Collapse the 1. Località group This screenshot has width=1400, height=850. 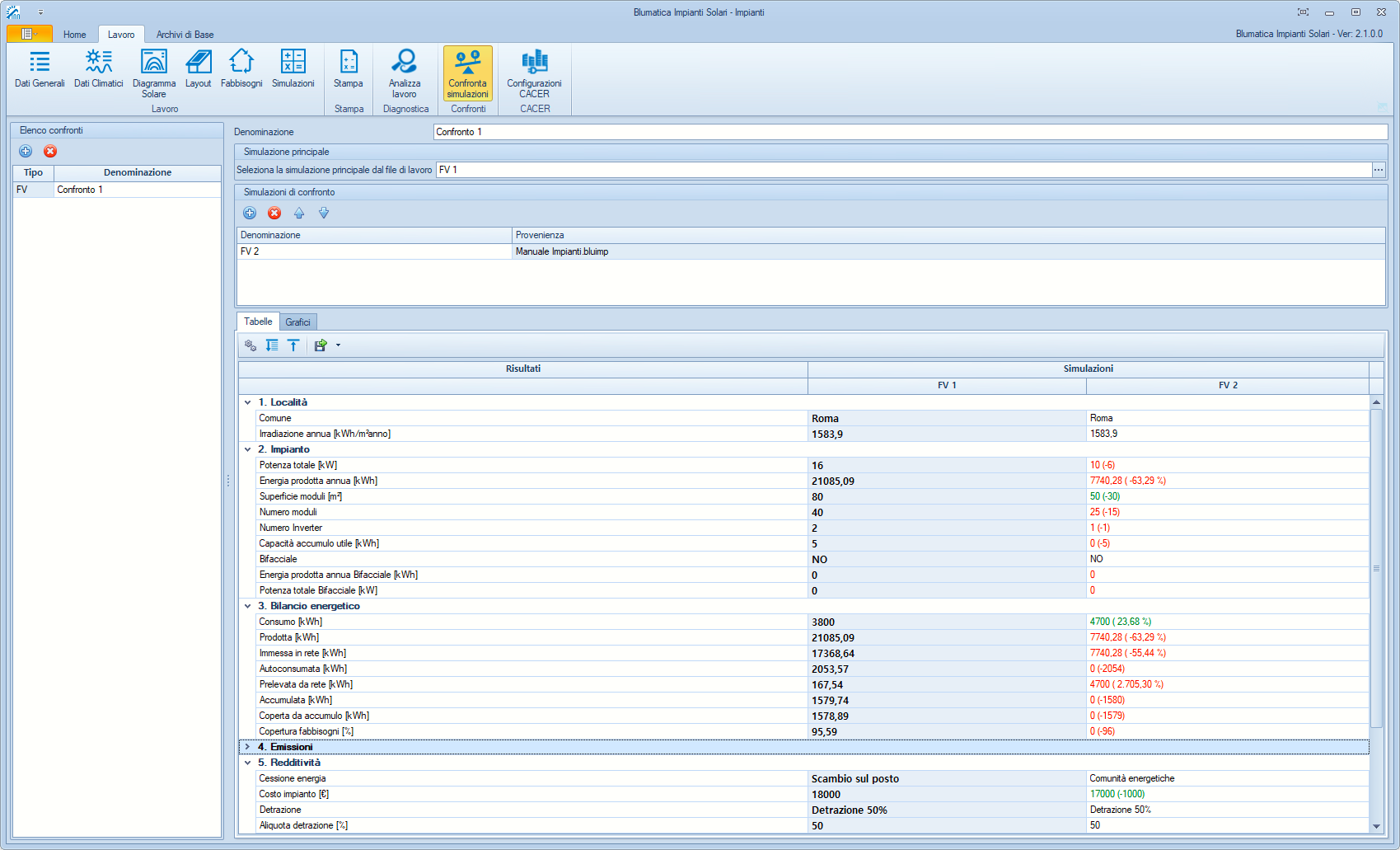tap(247, 402)
